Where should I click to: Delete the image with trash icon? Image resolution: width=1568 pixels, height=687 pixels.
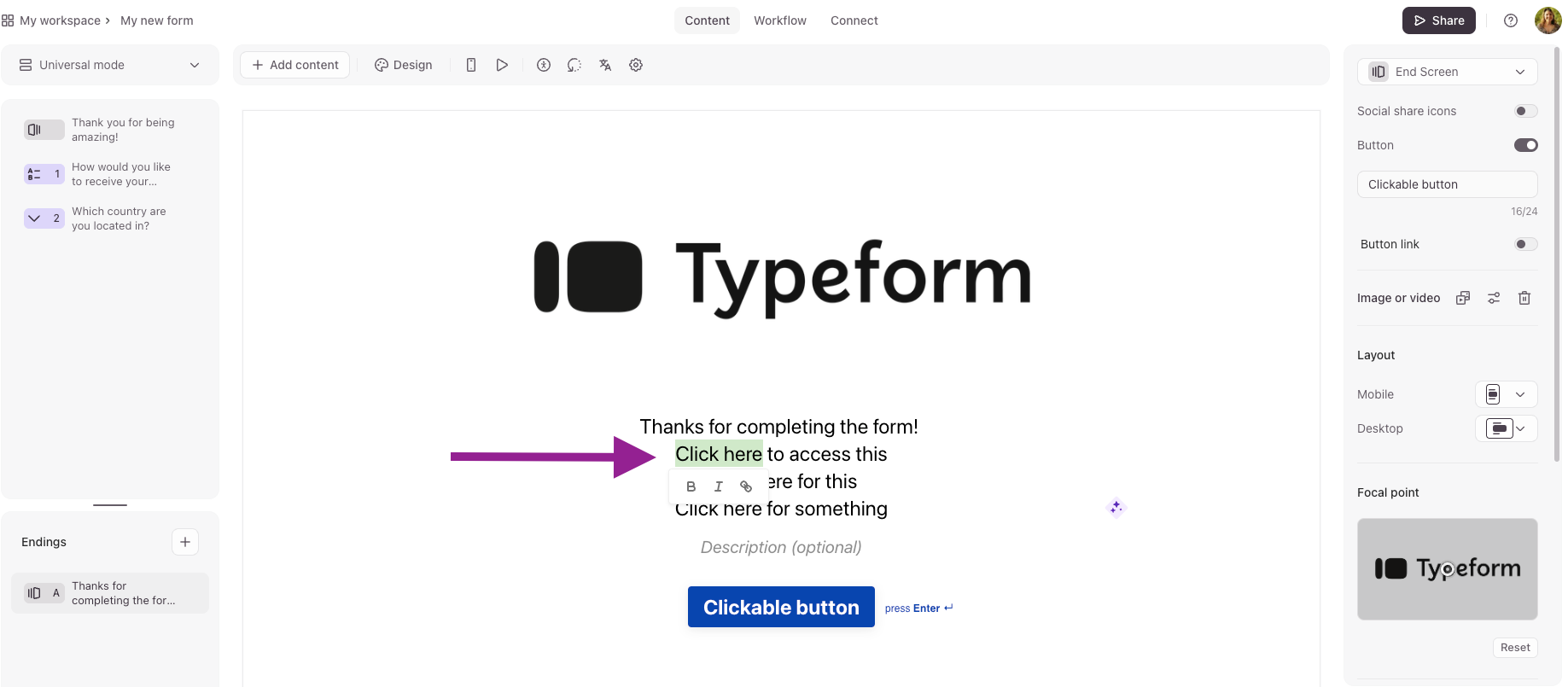(x=1524, y=298)
